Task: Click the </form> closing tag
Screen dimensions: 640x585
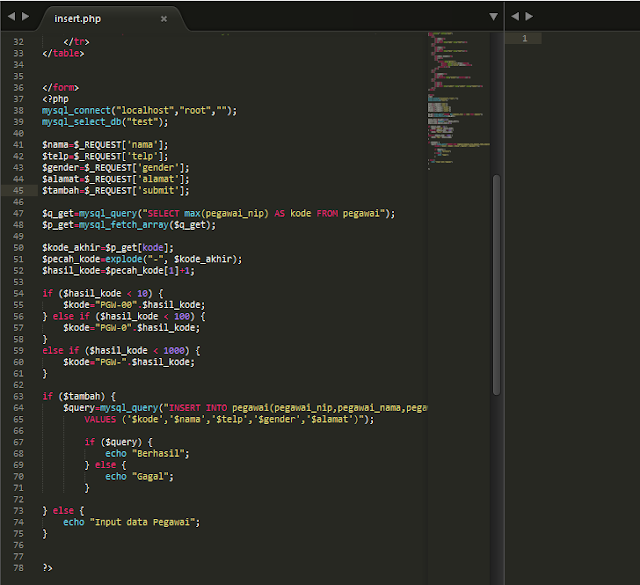Action: coord(60,88)
